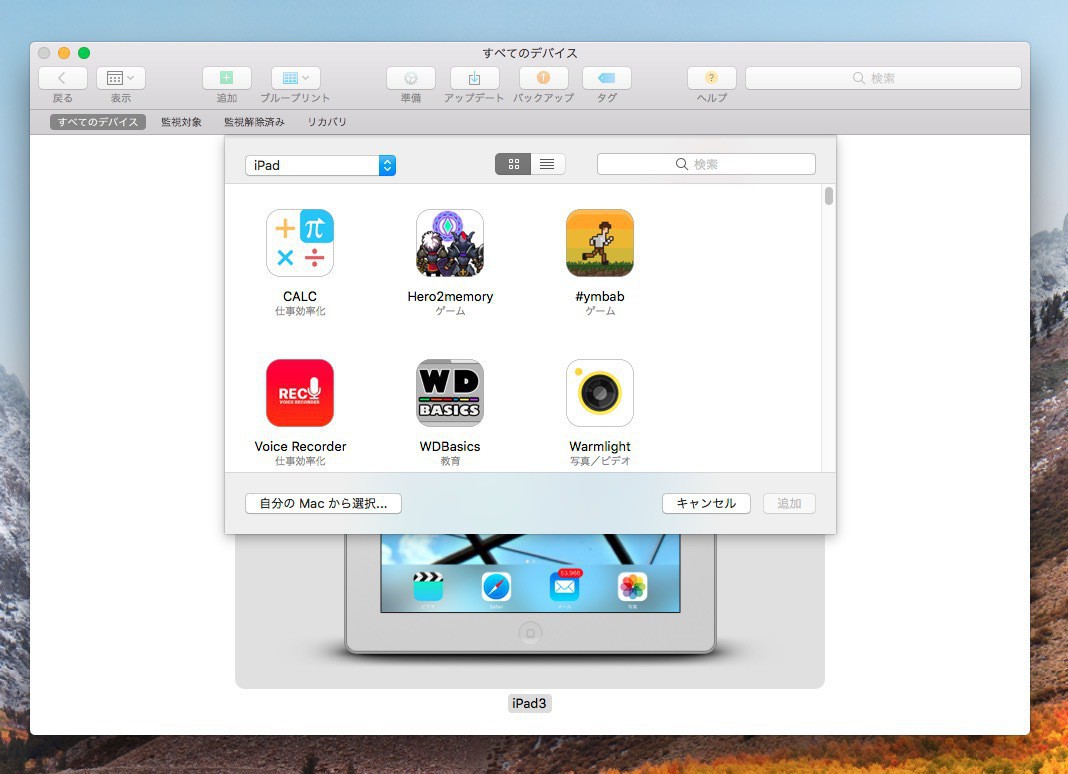The width and height of the screenshot is (1068, 774).
Task: Click the Photos icon on iPad dock
Action: point(632,587)
